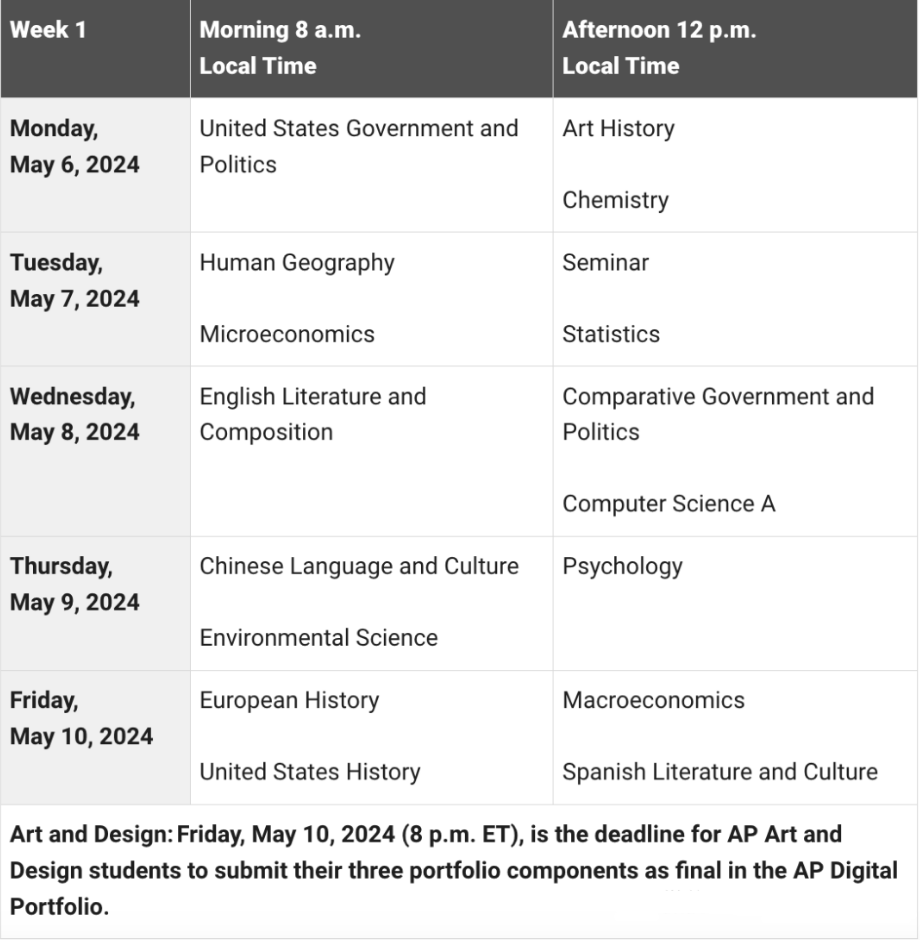Select the Monday, May 6, 2024 cell

tap(75, 147)
